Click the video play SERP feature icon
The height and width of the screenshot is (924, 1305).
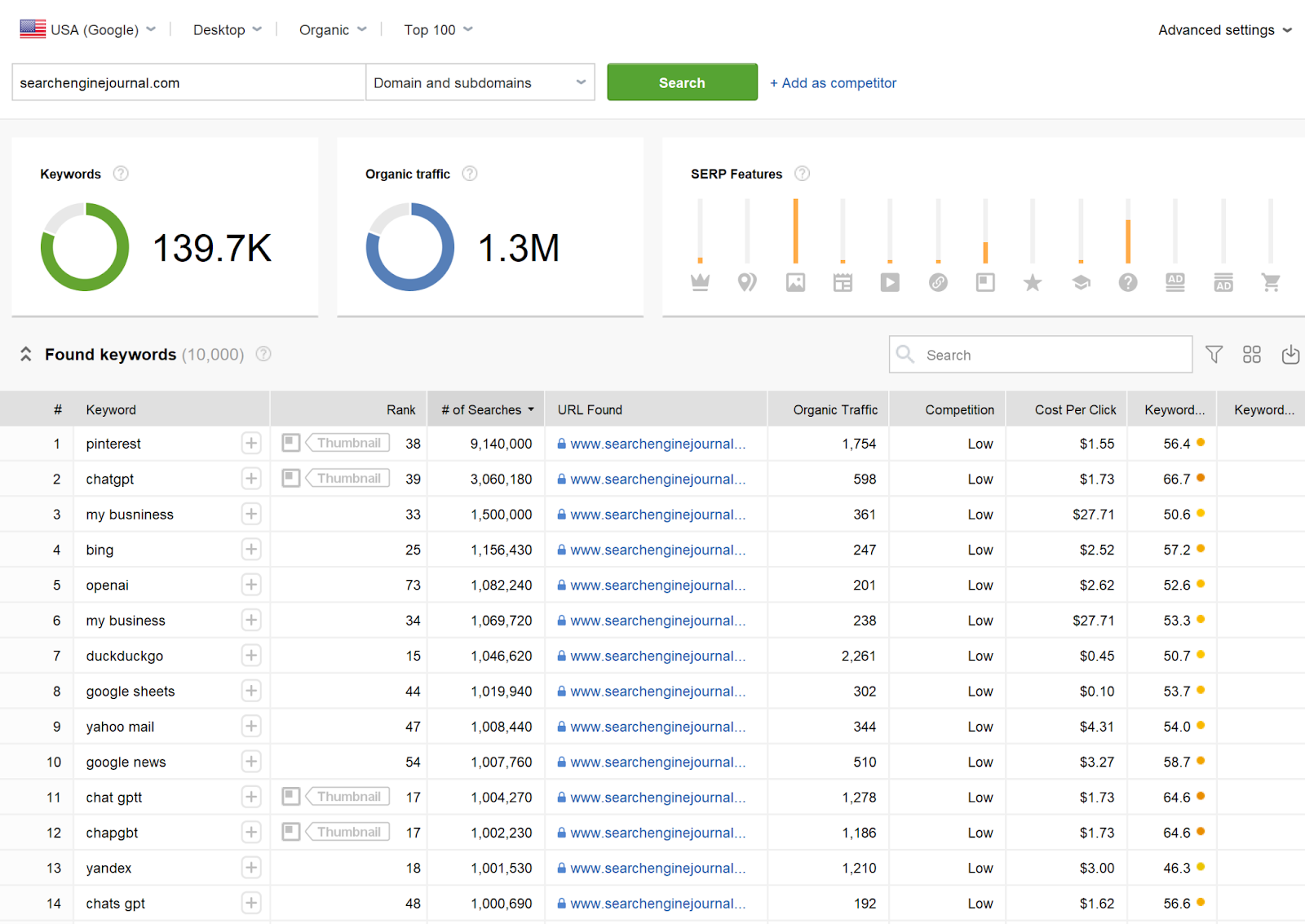(x=890, y=283)
